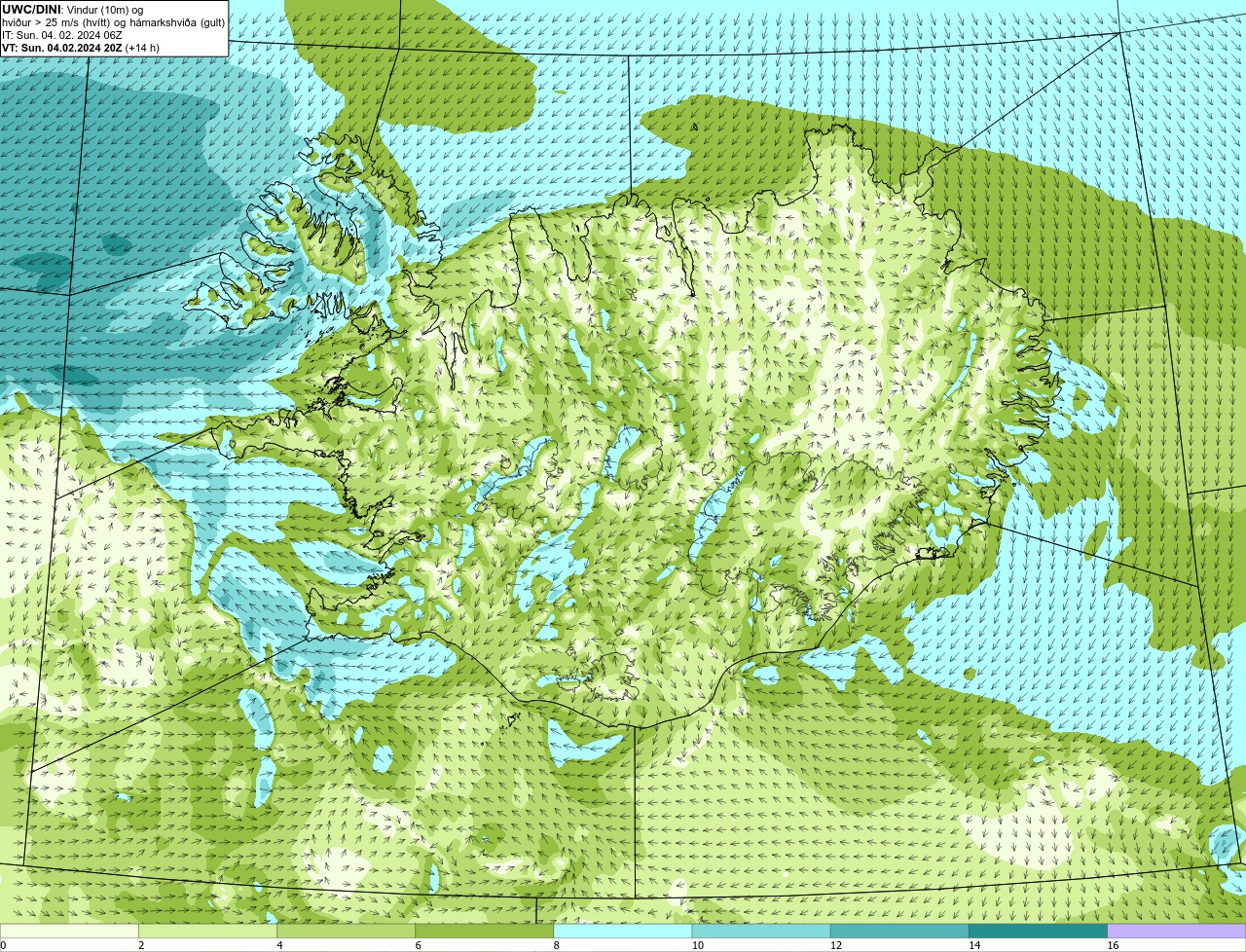The width and height of the screenshot is (1246, 952).
Task: Click the '16' tick label on the scale
Action: click(1114, 945)
